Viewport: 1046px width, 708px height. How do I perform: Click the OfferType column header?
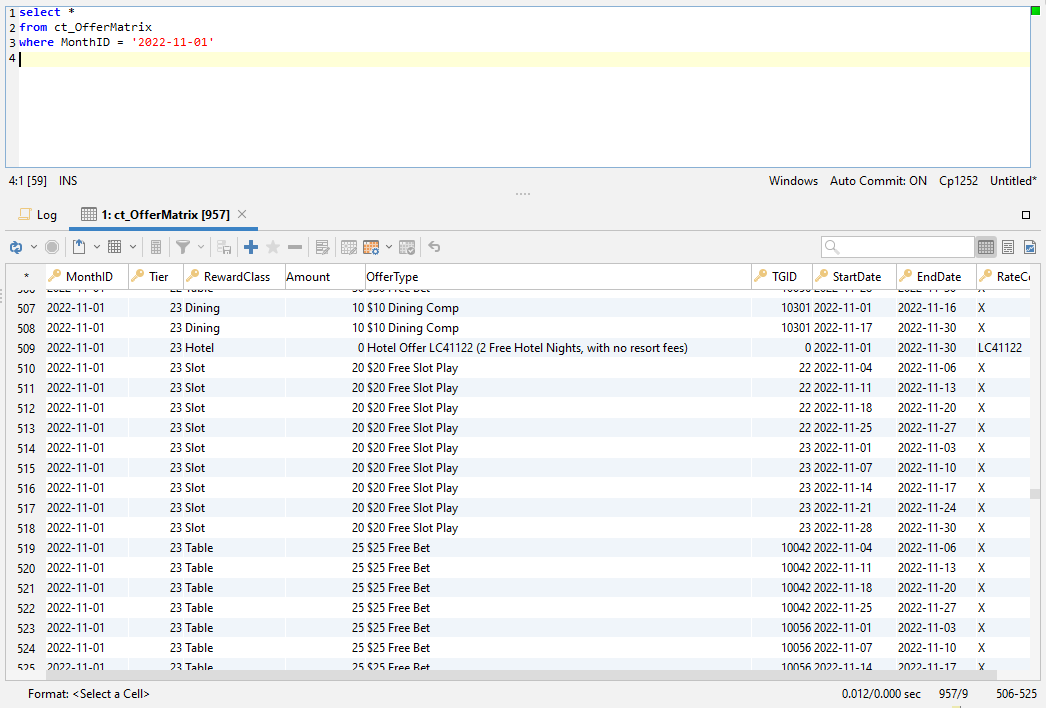[392, 277]
